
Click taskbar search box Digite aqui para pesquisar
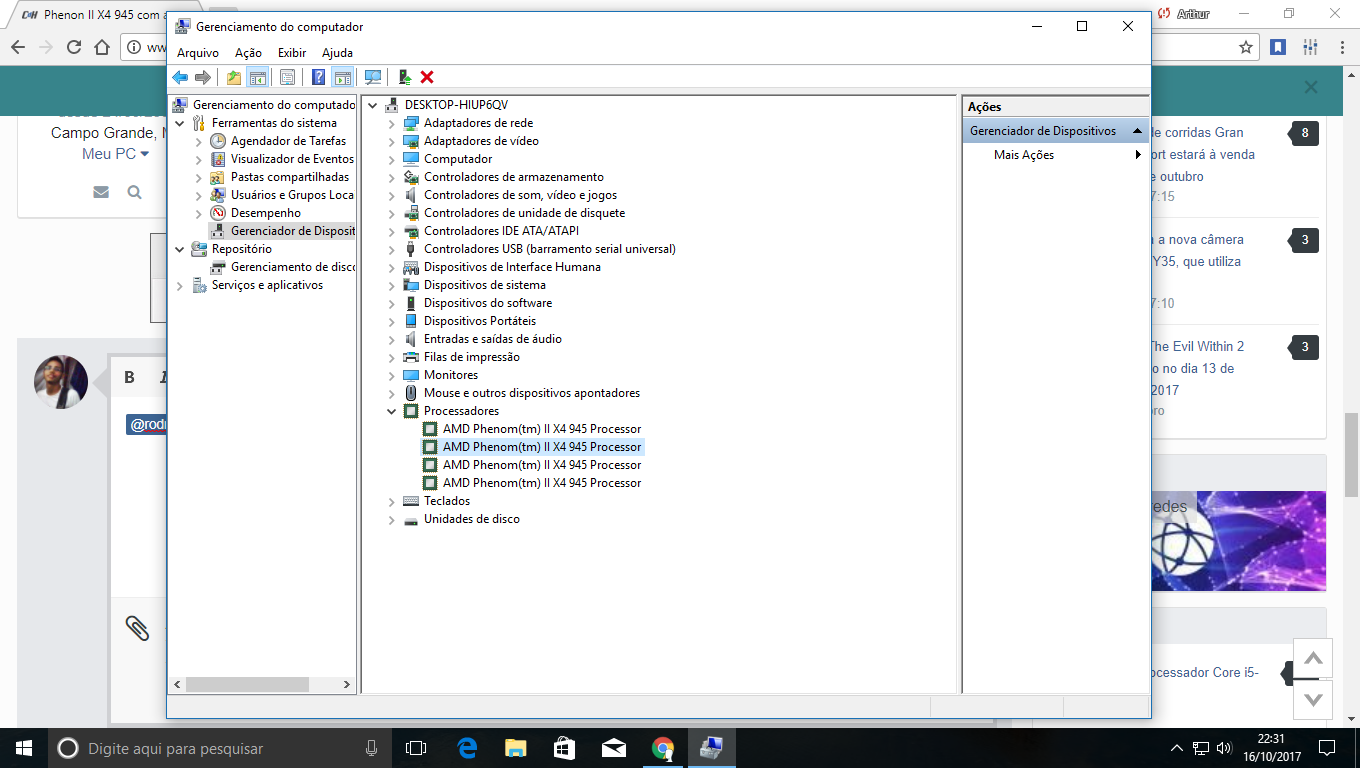218,748
